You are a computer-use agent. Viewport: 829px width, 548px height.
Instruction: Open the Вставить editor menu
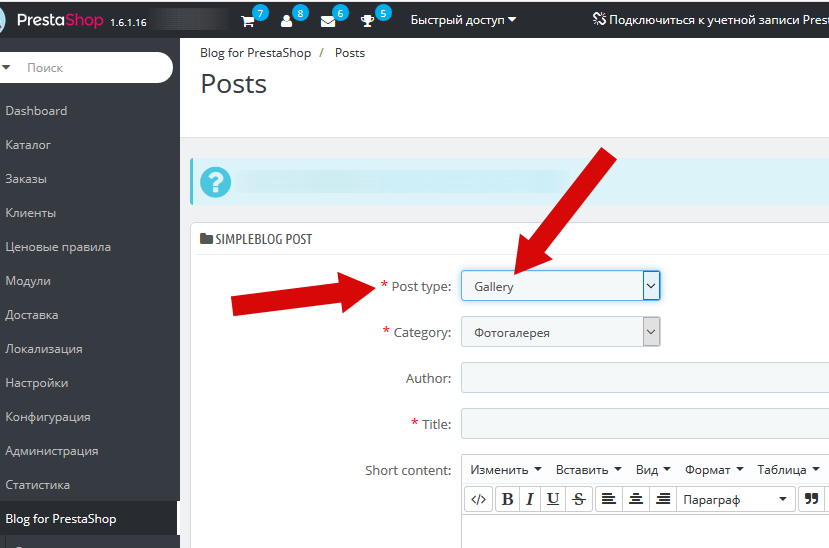(588, 470)
